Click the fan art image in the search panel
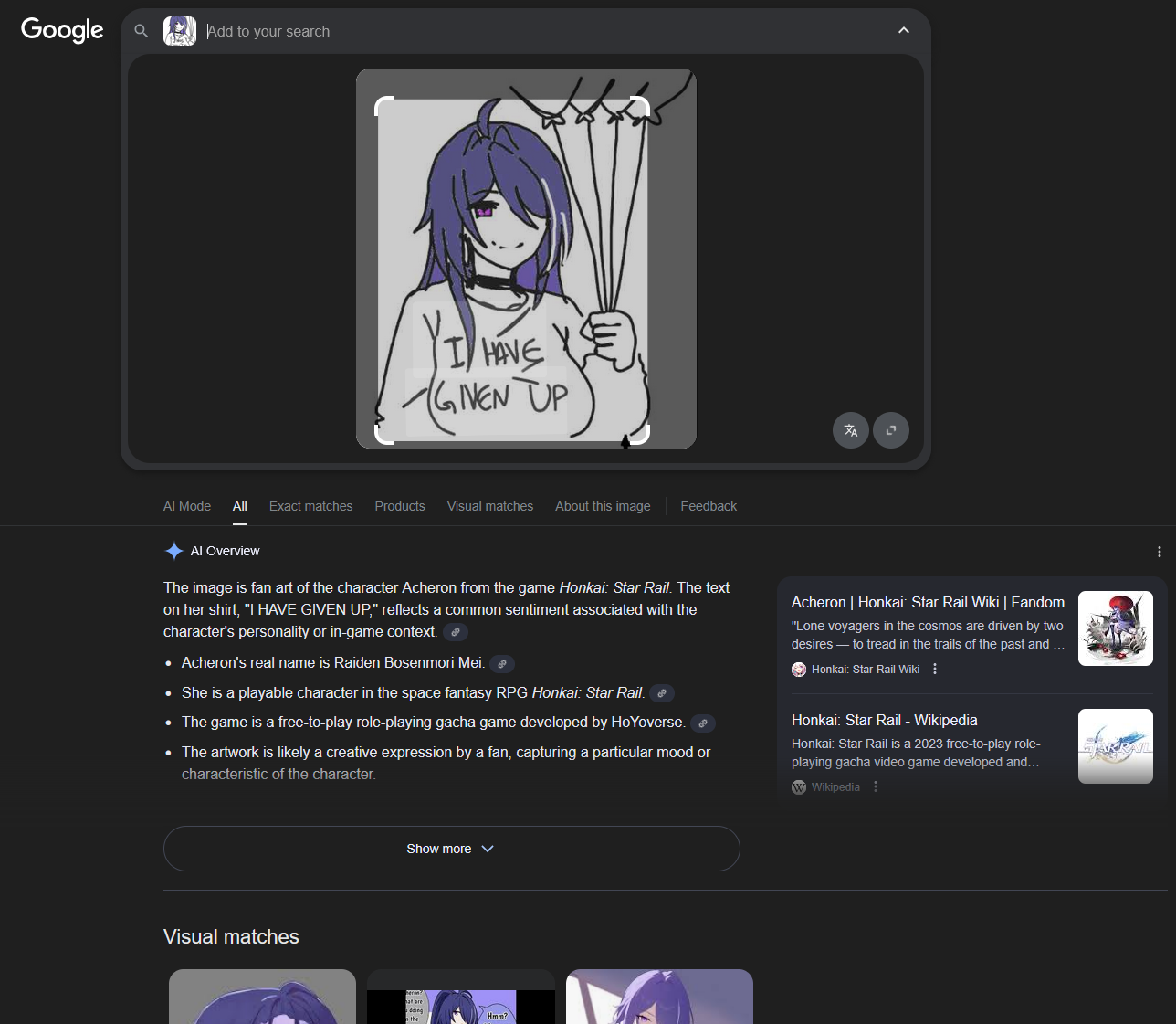This screenshot has height=1024, width=1176. point(526,259)
